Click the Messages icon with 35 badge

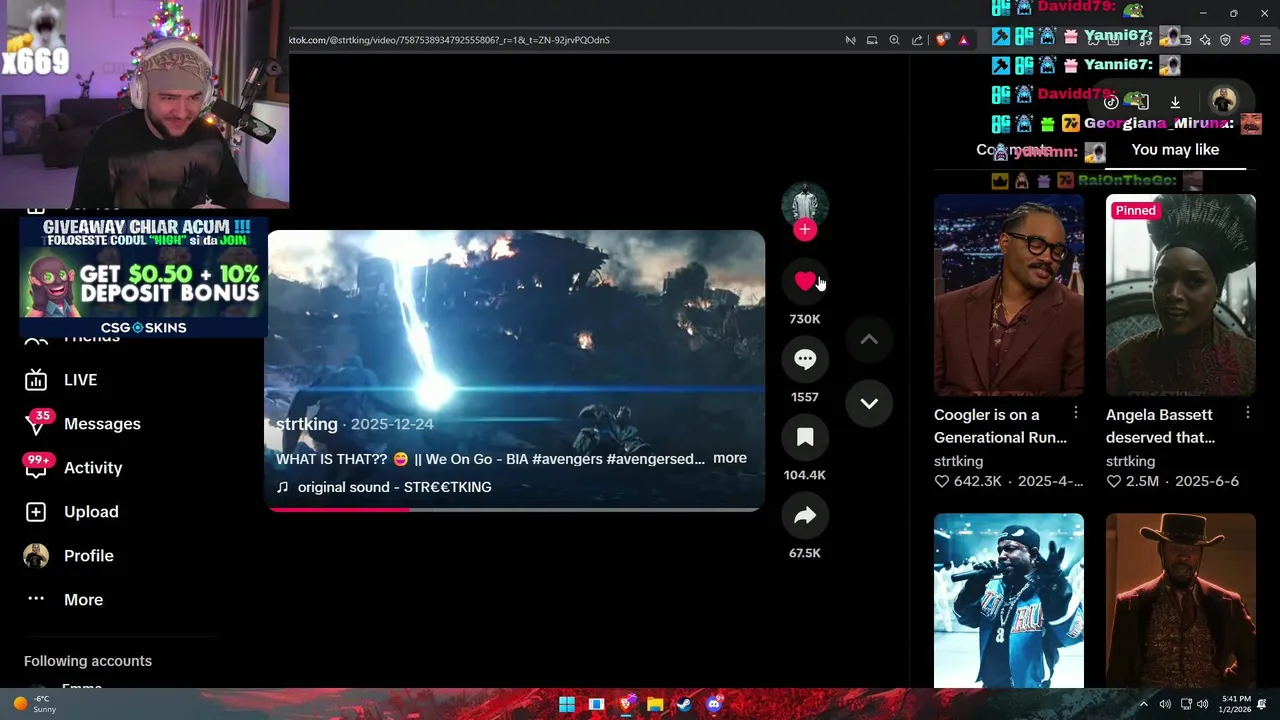36,424
